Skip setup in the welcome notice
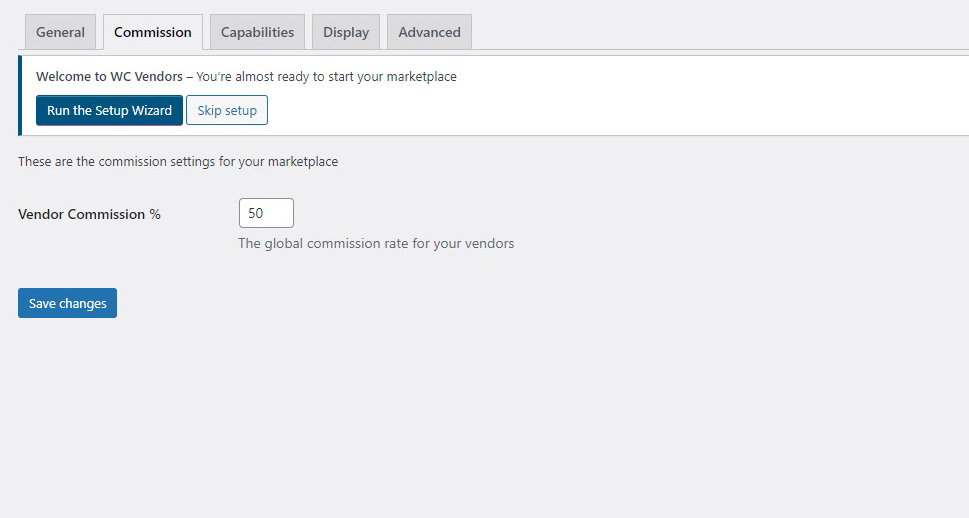Viewport: 969px width, 518px height. click(227, 110)
